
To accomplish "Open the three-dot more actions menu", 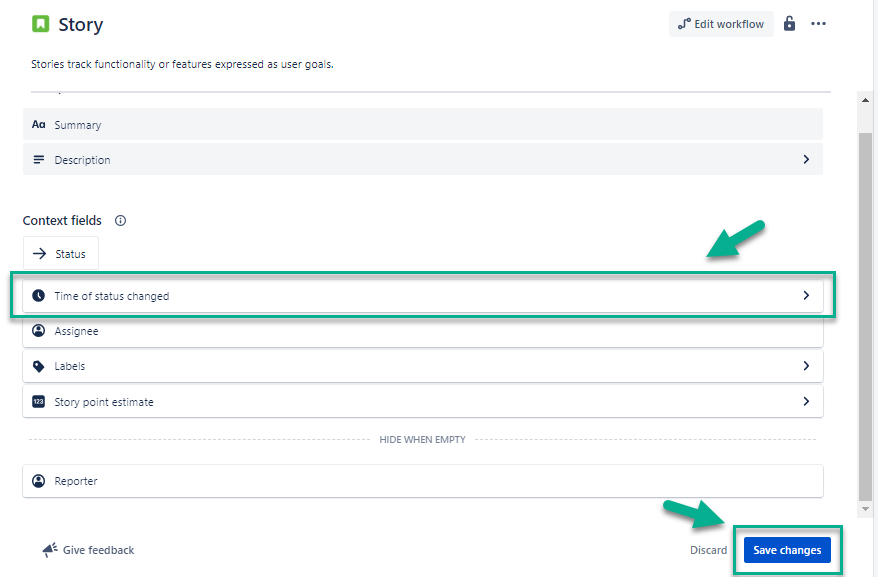I will tap(818, 24).
